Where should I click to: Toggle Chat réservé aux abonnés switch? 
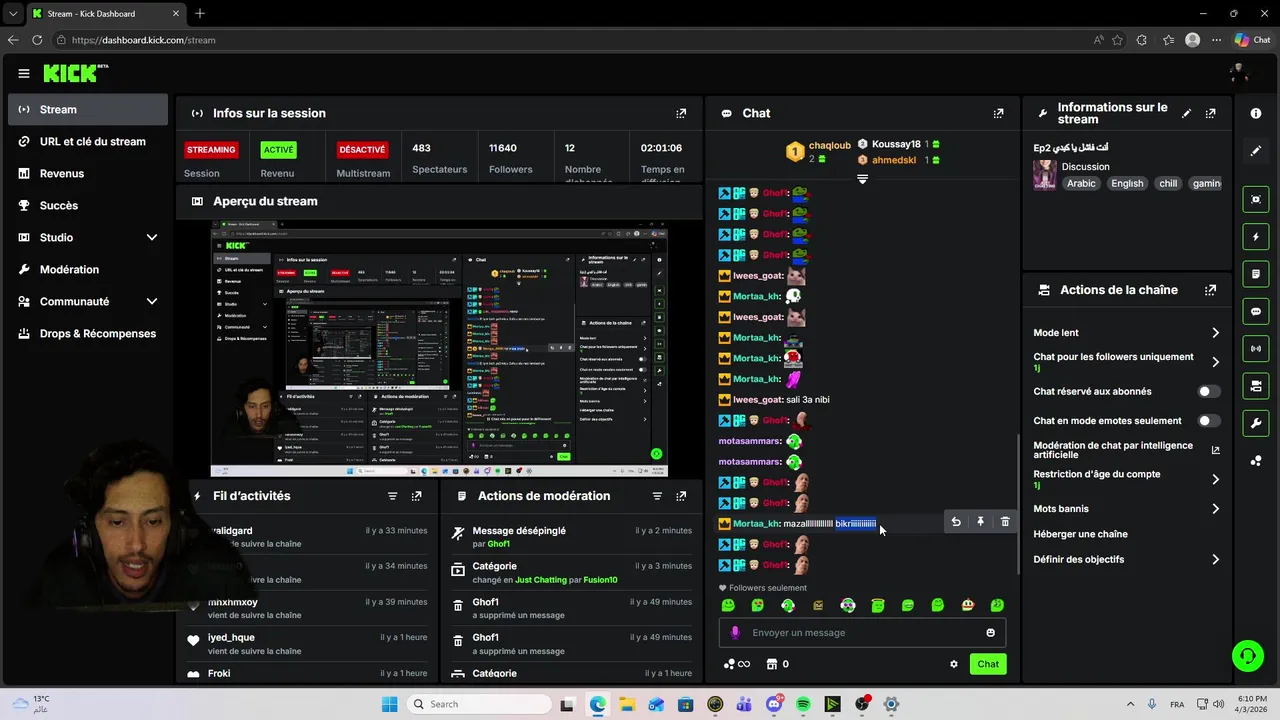click(1208, 392)
